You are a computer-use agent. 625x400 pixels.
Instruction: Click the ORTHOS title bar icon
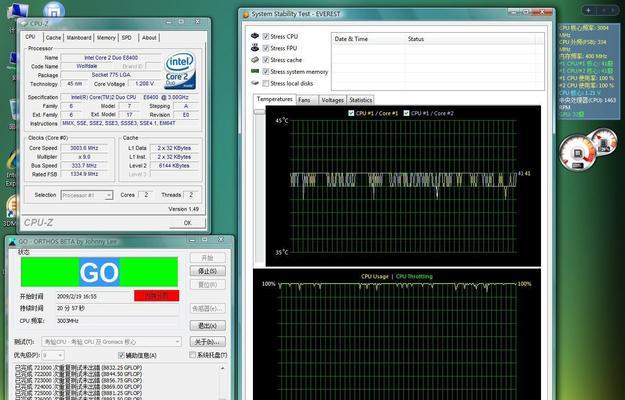(12, 241)
